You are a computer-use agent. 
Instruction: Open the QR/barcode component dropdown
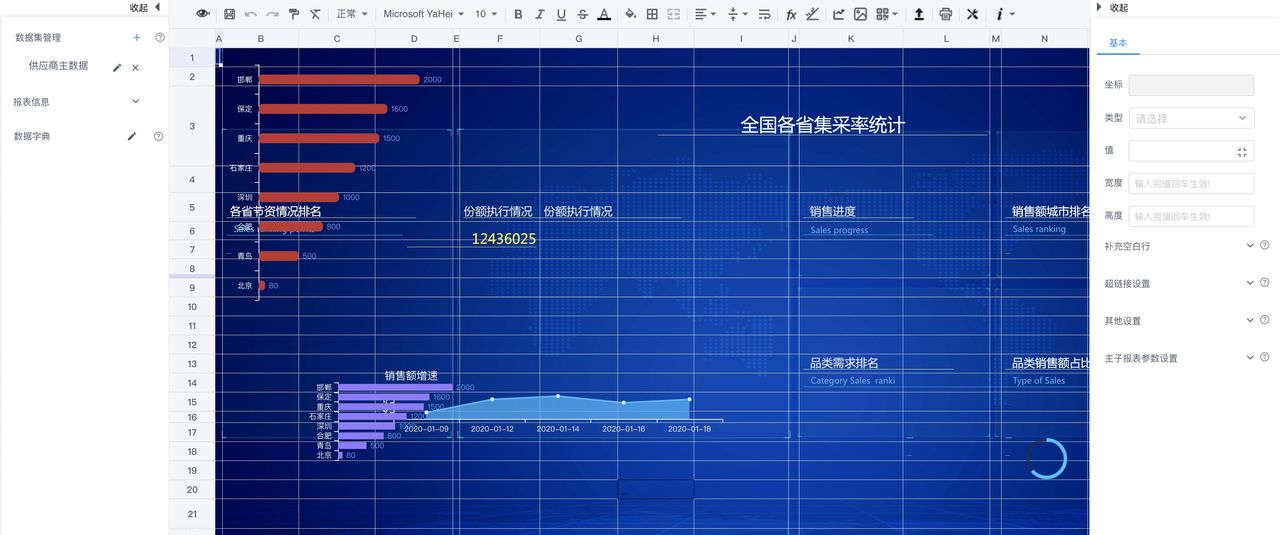tap(886, 14)
